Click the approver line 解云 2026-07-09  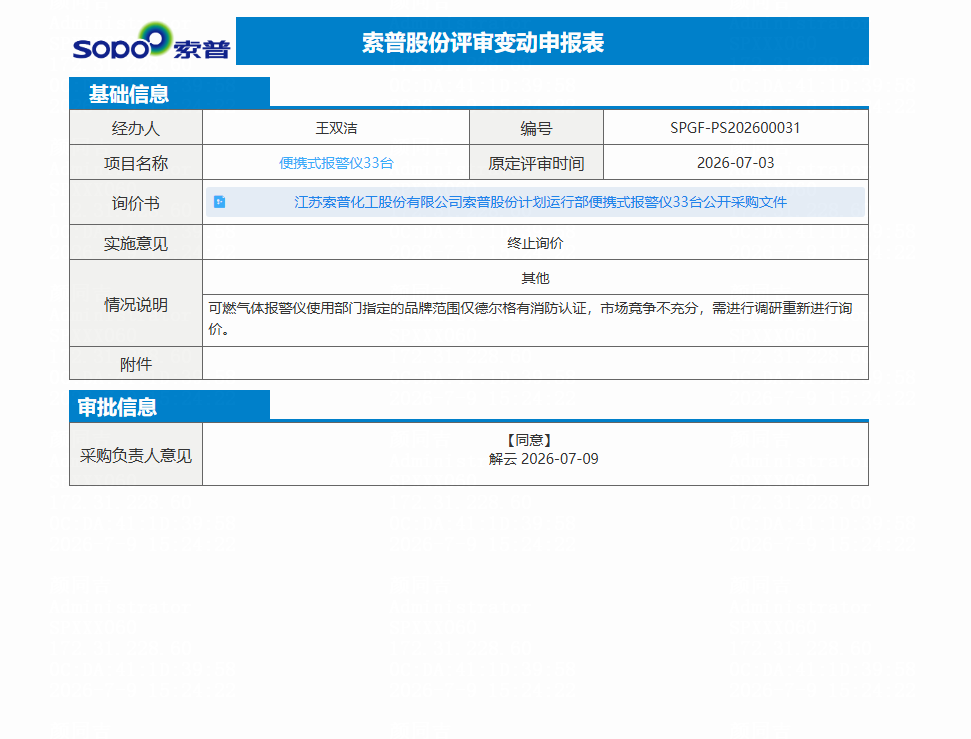click(x=543, y=459)
